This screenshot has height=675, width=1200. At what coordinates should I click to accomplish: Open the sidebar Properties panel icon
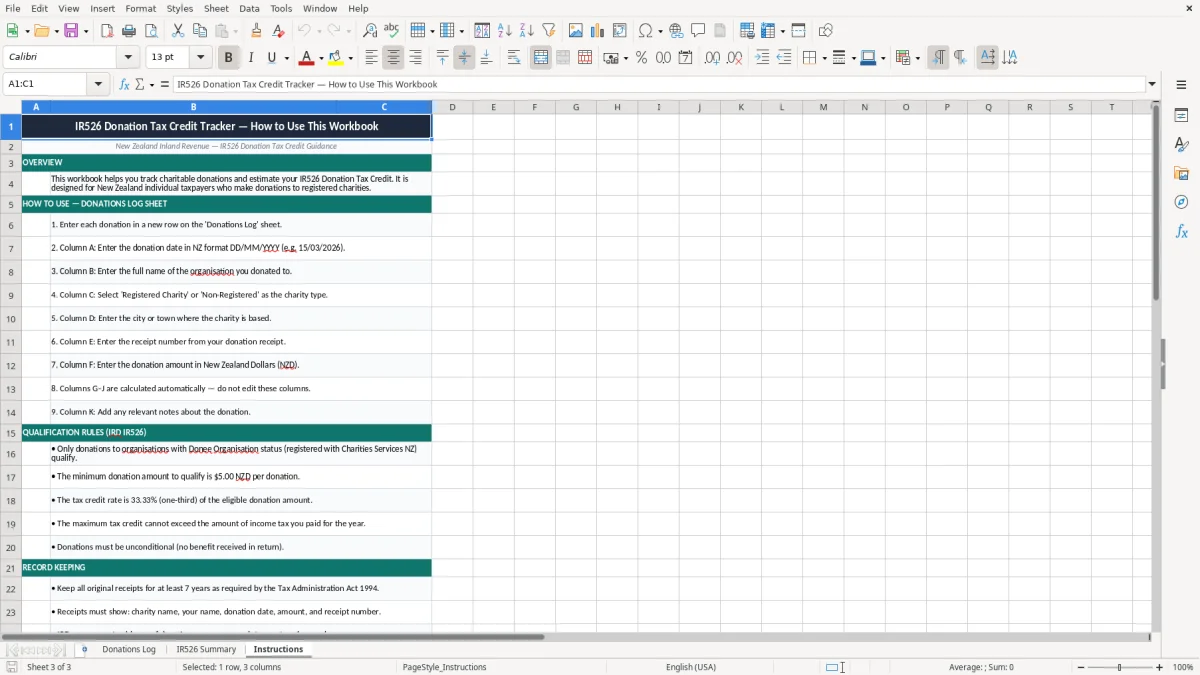[1181, 116]
